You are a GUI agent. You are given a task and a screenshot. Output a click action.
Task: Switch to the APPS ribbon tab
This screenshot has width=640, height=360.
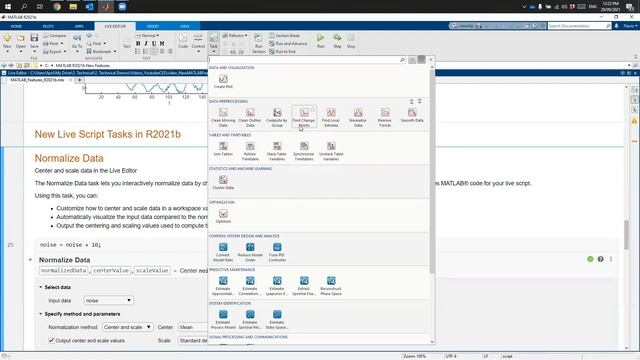pyautogui.click(x=79, y=26)
